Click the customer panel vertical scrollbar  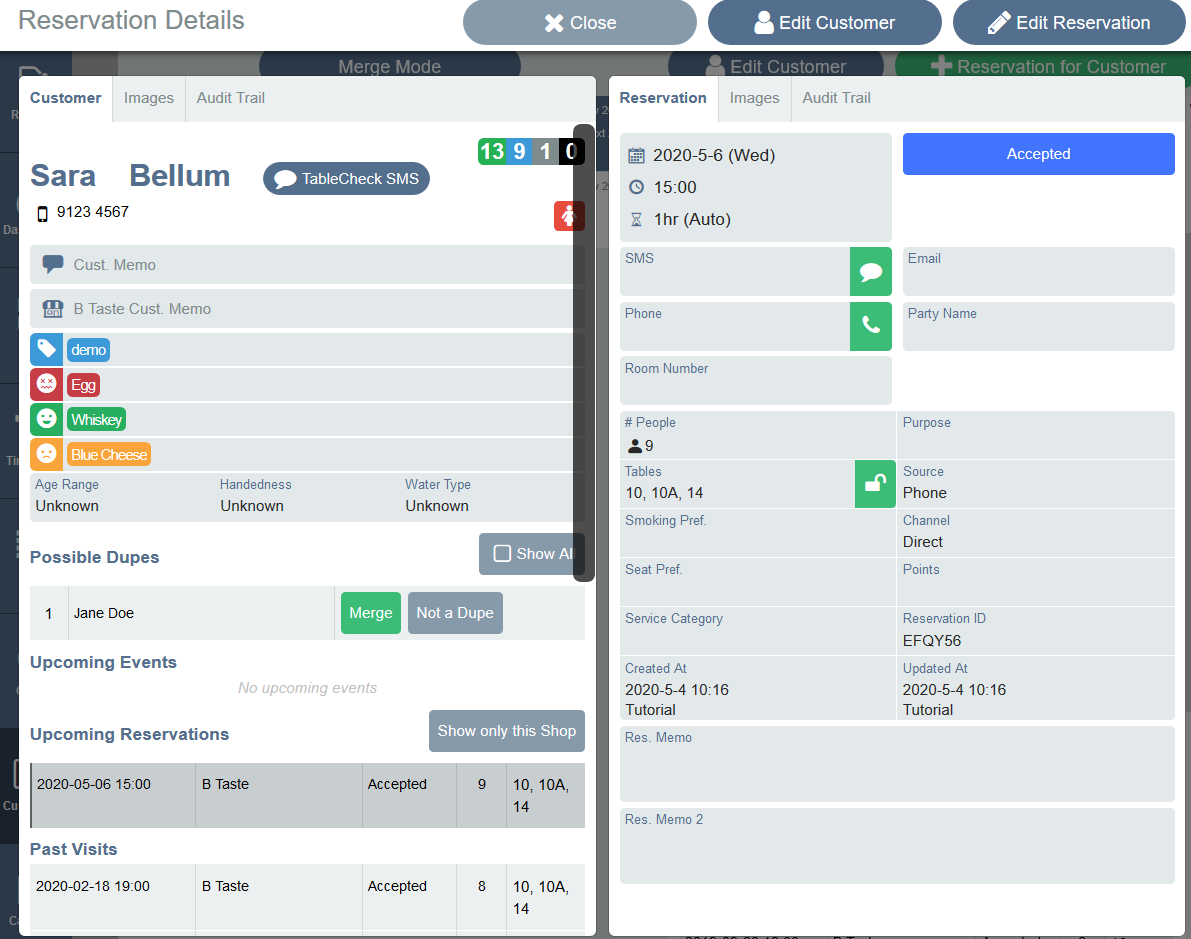pyautogui.click(x=583, y=350)
